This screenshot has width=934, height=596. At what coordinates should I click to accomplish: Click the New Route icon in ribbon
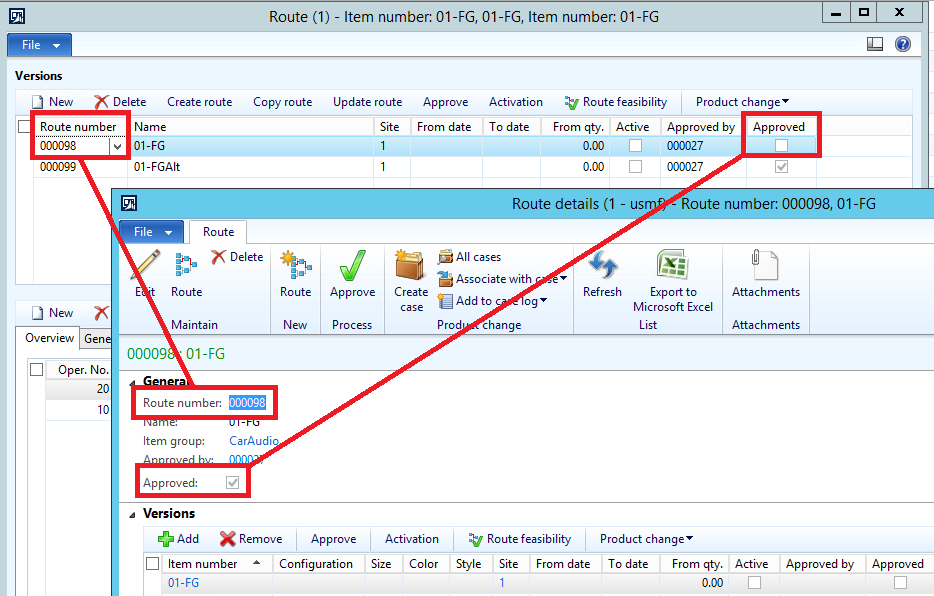[295, 267]
